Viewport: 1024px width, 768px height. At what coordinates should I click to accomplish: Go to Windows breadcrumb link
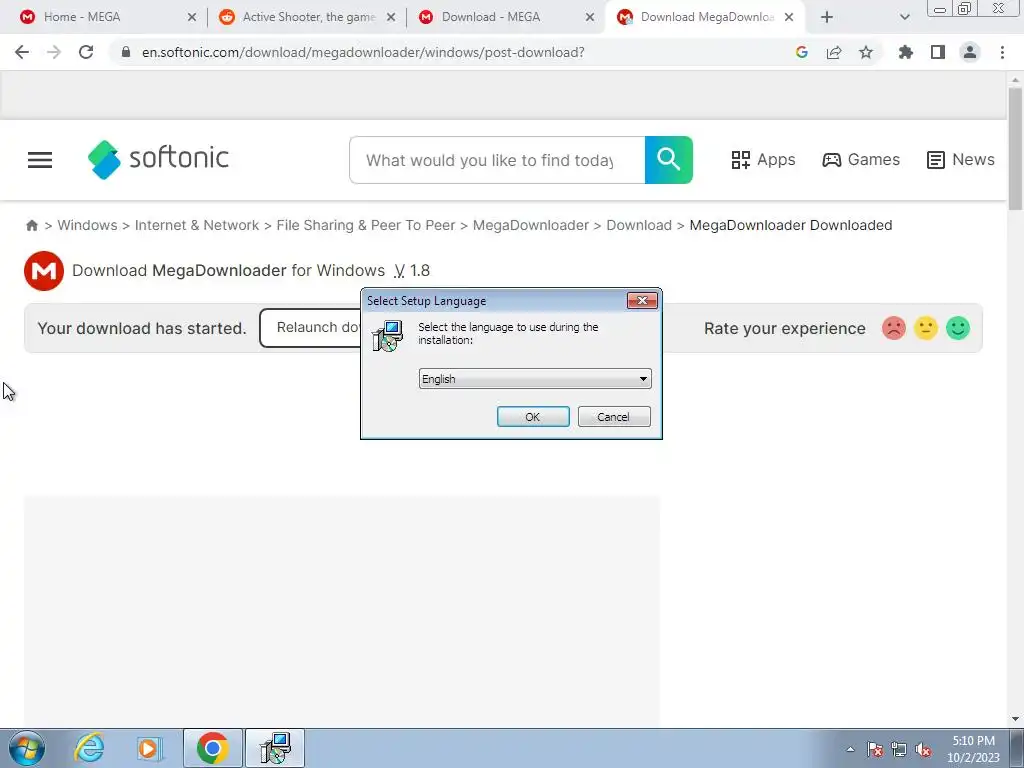(88, 225)
